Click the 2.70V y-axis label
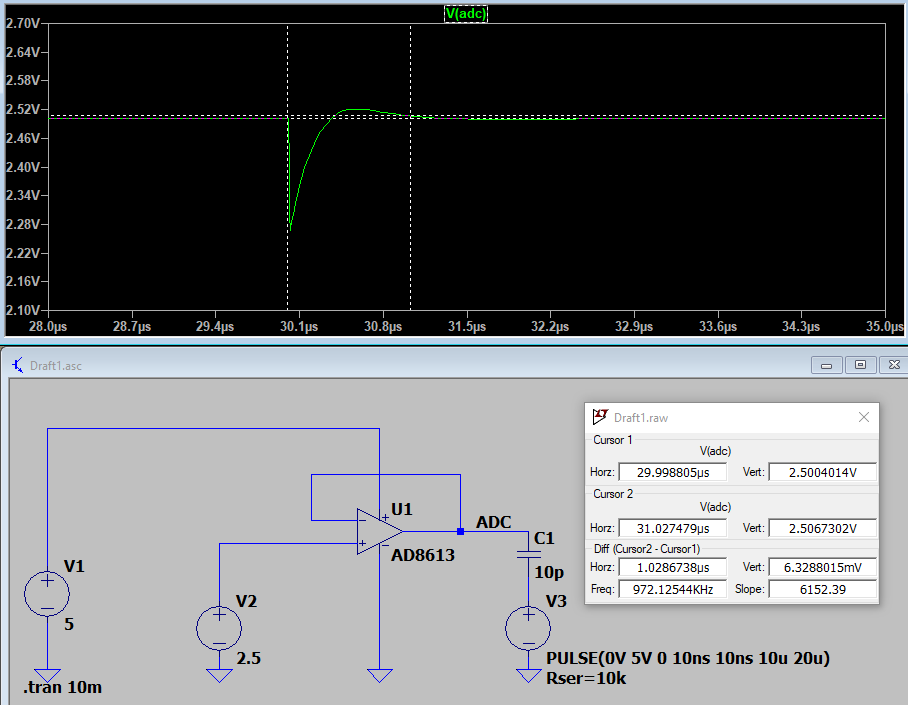 click(23, 23)
